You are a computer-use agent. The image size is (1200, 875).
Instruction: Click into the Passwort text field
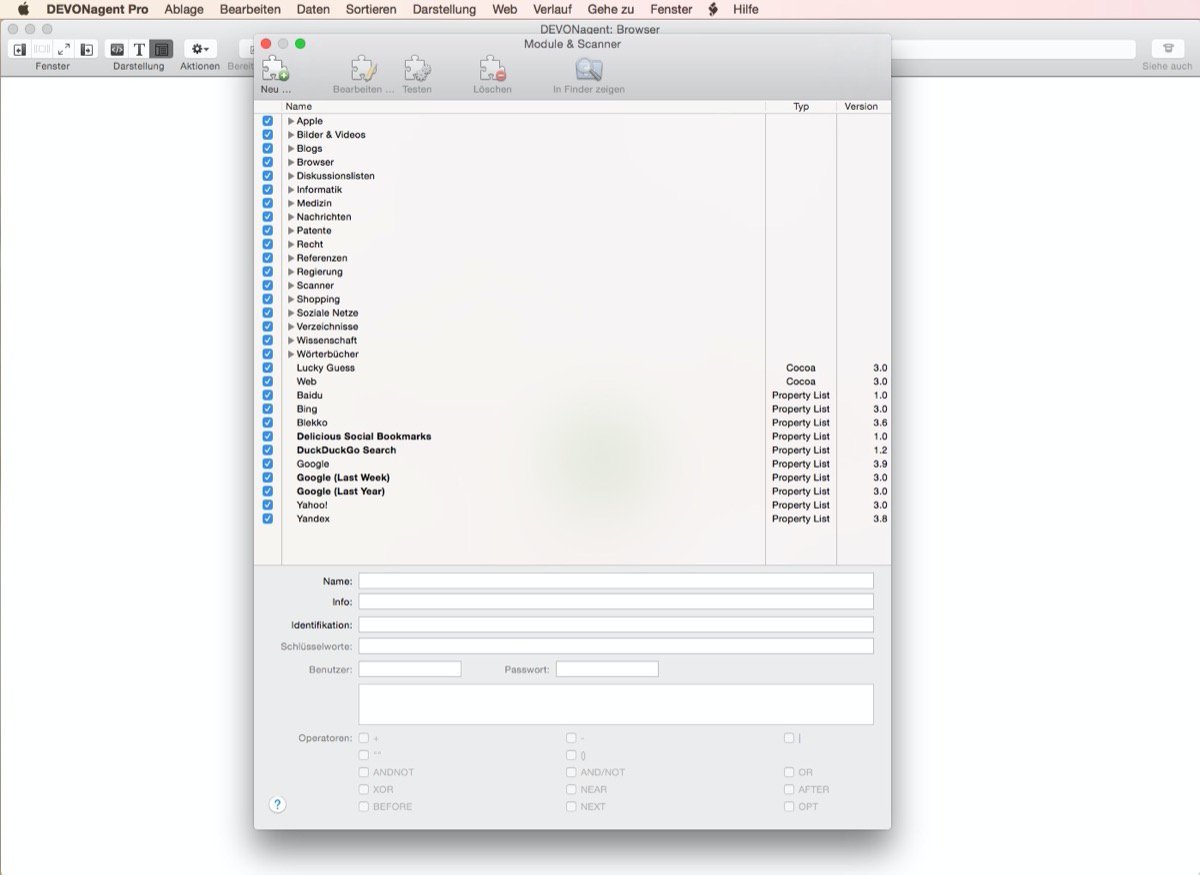point(607,669)
